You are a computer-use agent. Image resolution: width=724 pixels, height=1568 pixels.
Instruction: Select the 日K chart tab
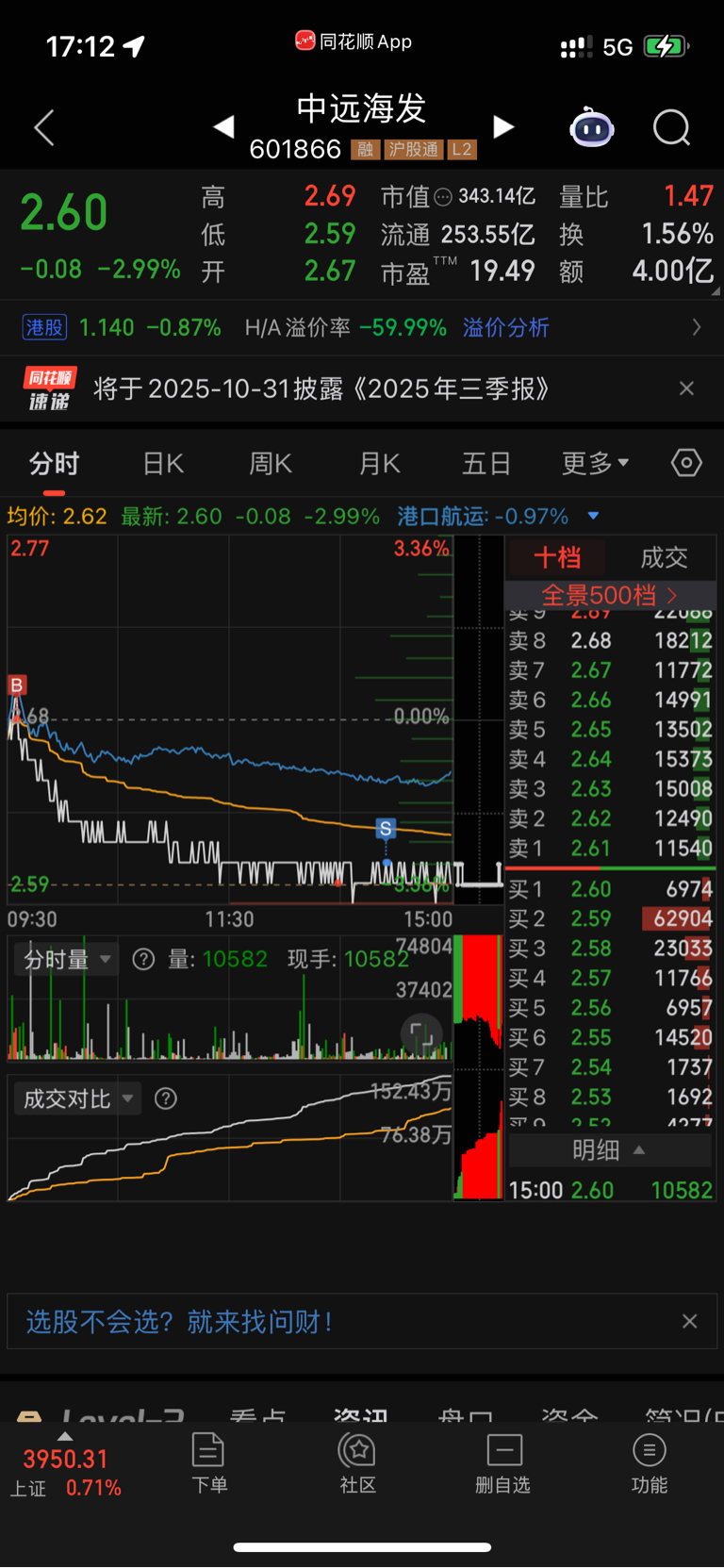point(164,464)
